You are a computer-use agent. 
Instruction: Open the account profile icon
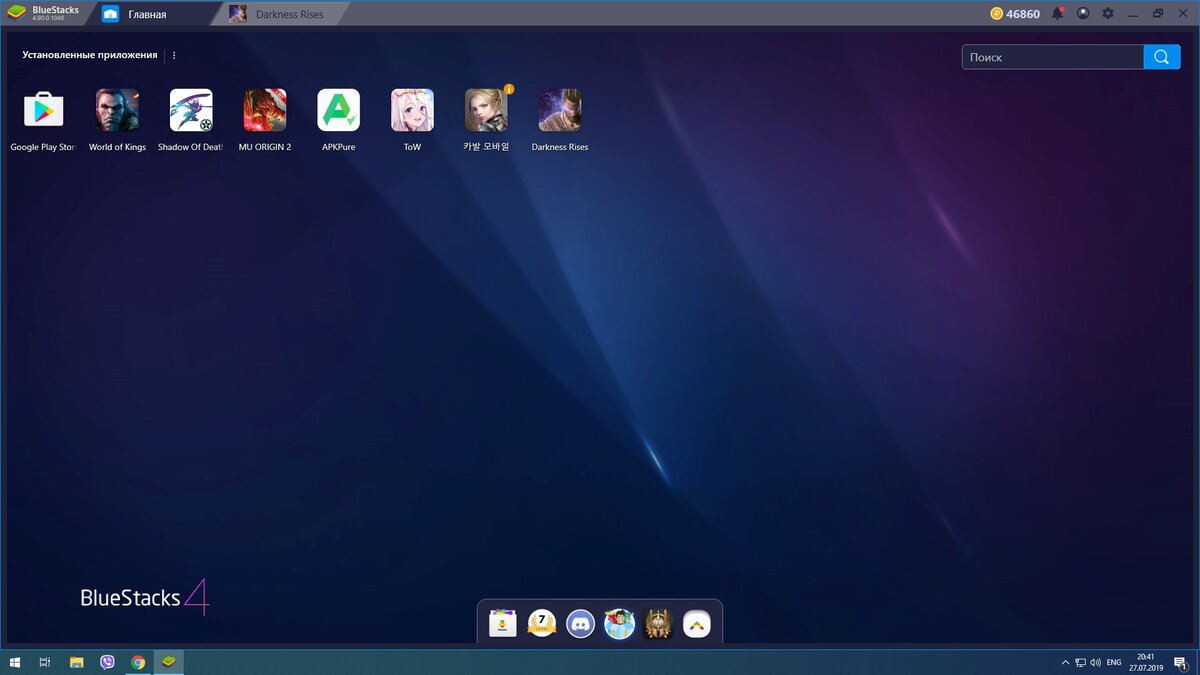point(1083,14)
